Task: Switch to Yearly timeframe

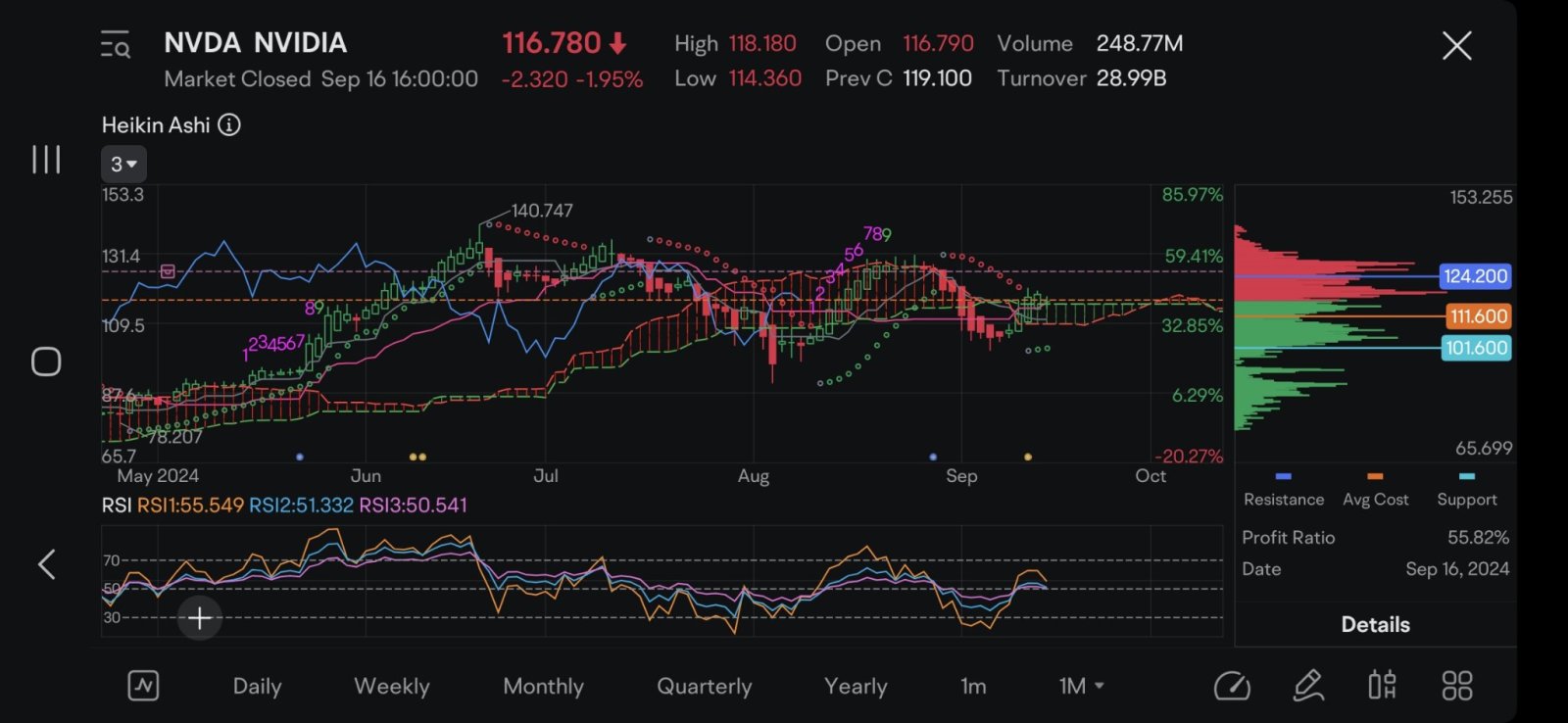Action: click(x=856, y=686)
